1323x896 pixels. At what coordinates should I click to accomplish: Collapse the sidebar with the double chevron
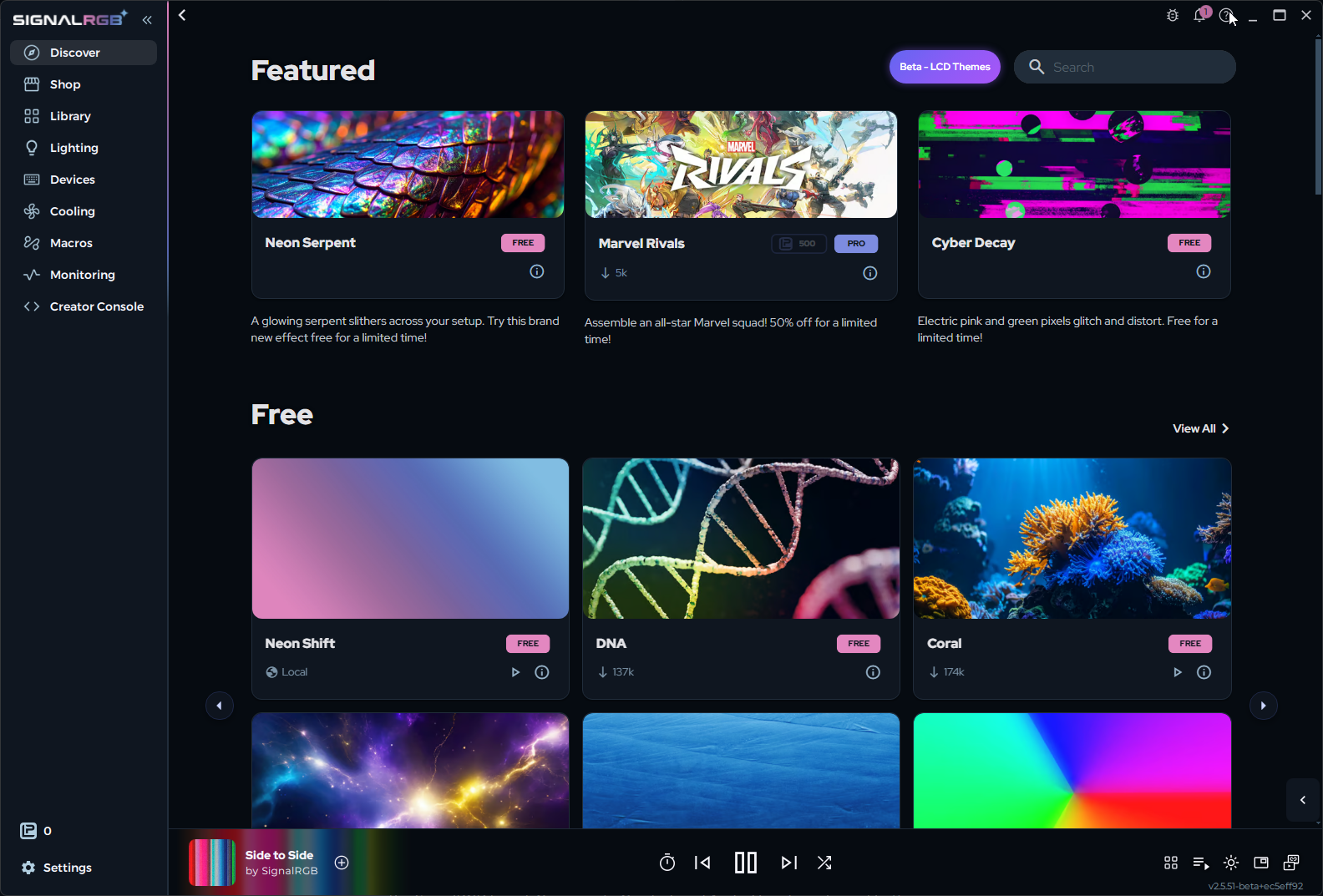click(x=147, y=19)
